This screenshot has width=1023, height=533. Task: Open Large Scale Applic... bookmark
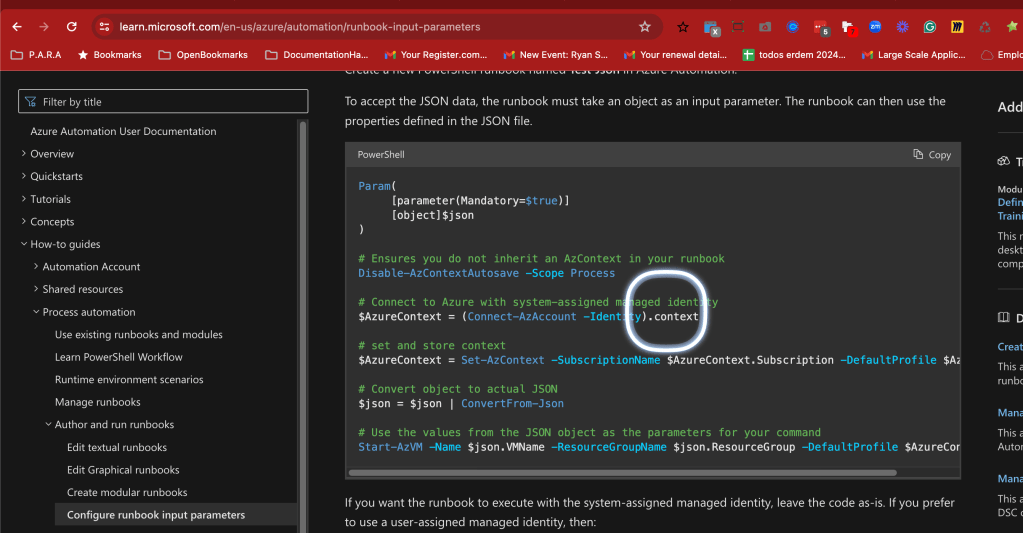tap(913, 55)
